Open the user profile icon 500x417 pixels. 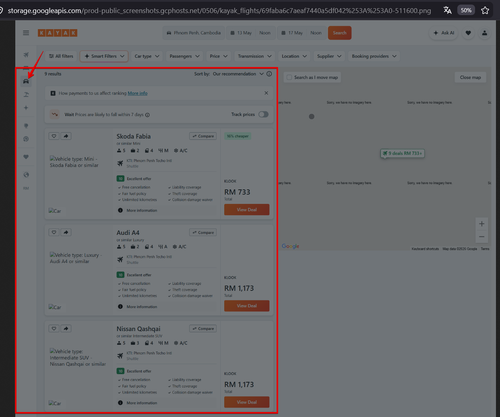click(484, 33)
